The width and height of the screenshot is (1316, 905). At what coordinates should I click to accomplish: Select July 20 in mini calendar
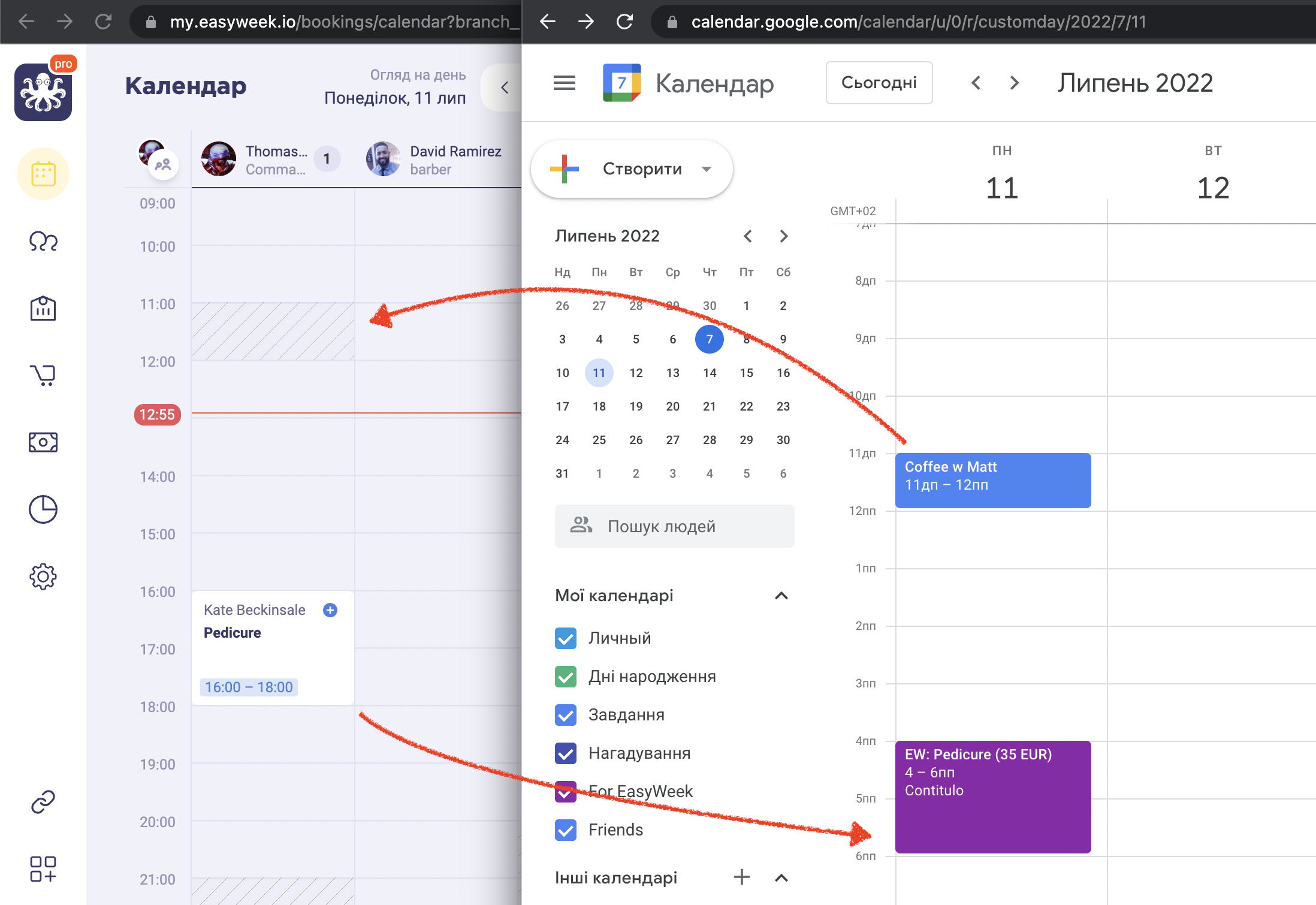[x=672, y=406]
